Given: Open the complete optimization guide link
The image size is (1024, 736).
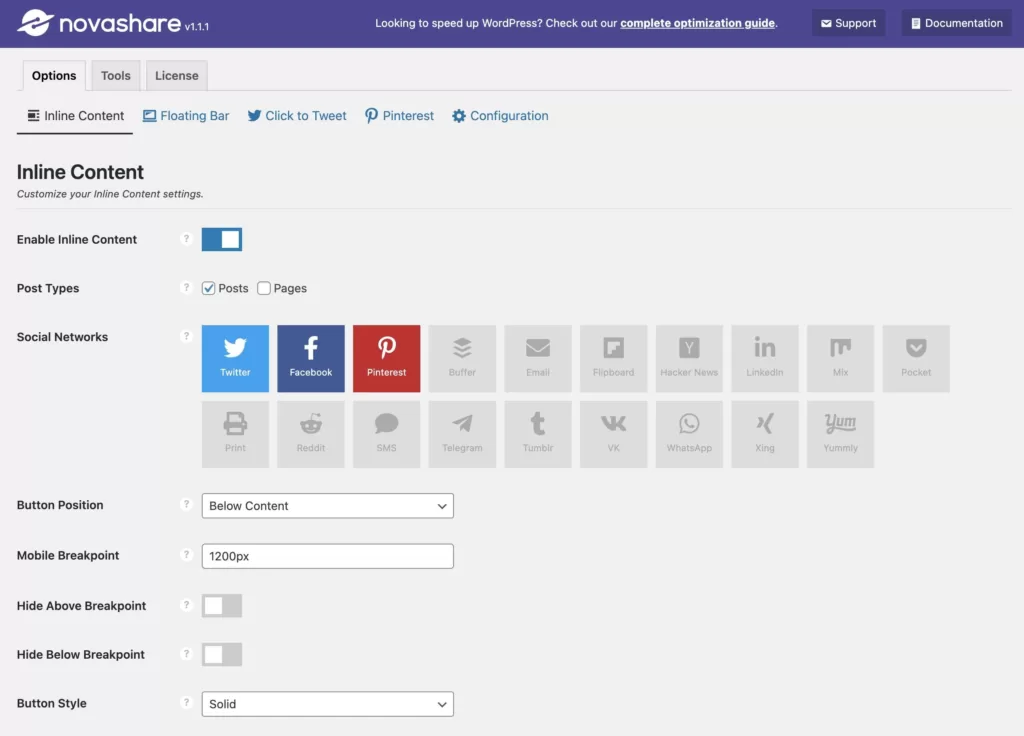Looking at the screenshot, I should click(697, 23).
